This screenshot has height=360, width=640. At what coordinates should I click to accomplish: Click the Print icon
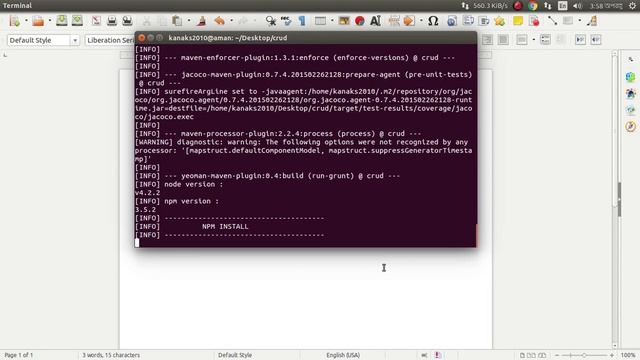pyautogui.click(x=111, y=20)
